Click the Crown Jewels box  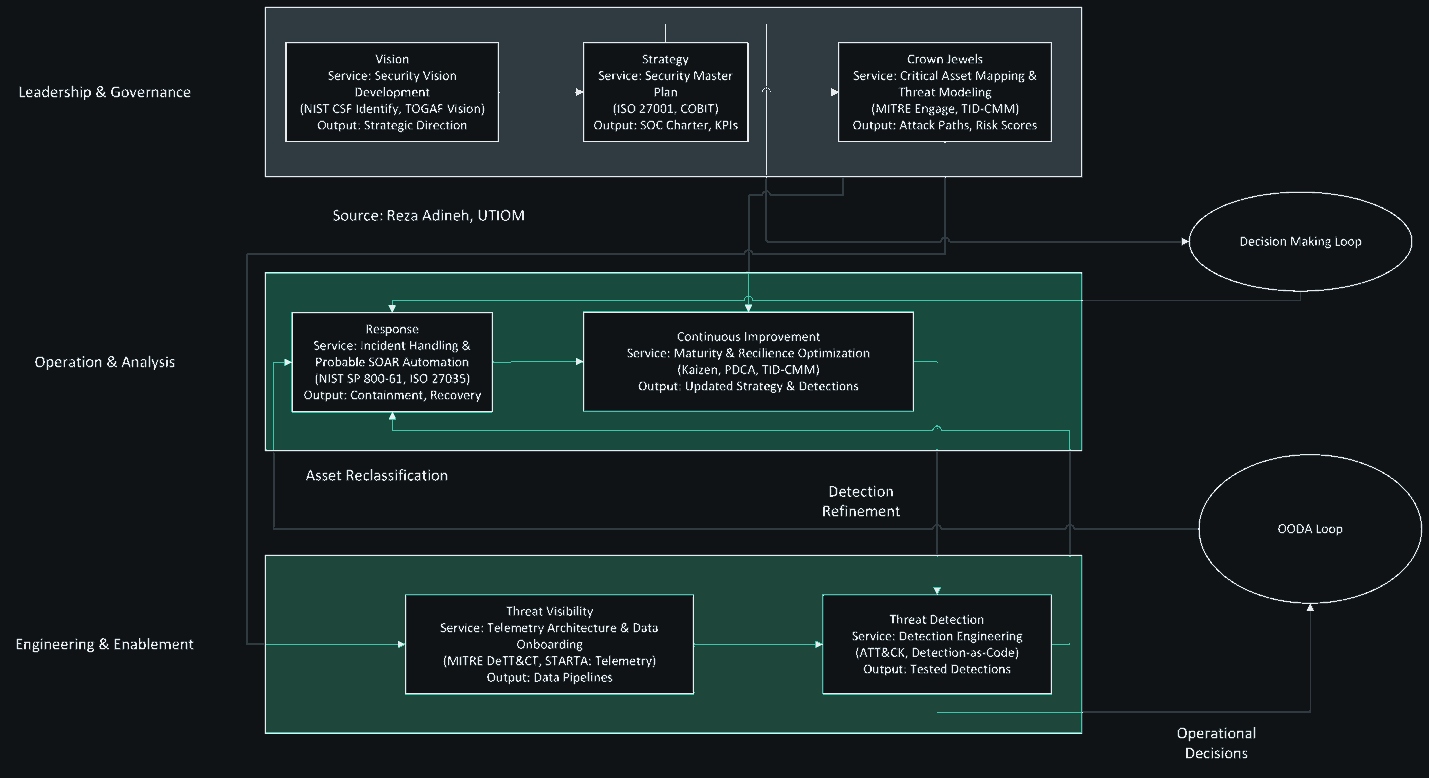[945, 92]
